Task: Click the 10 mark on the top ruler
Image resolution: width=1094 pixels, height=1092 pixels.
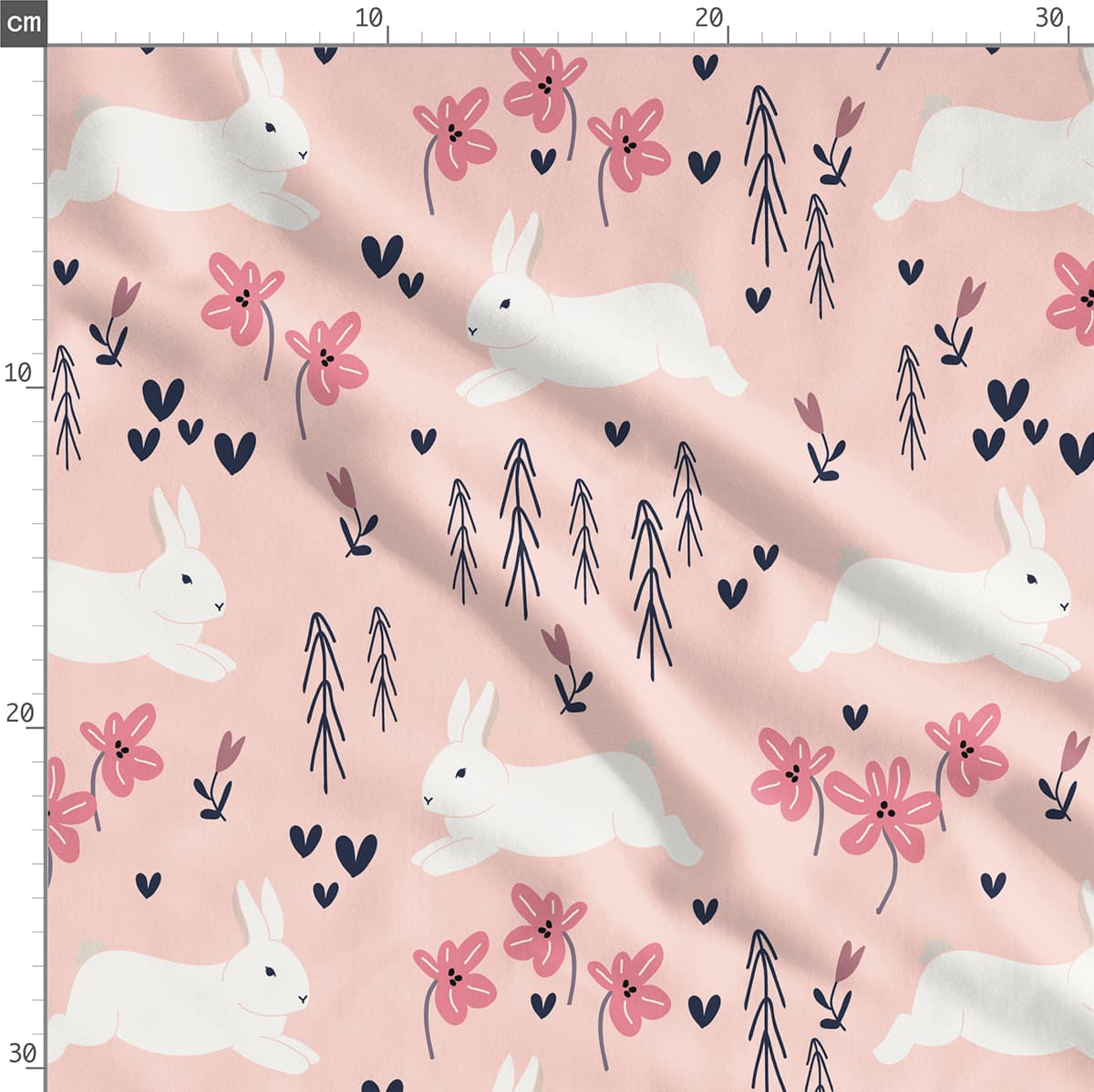Action: [368, 17]
